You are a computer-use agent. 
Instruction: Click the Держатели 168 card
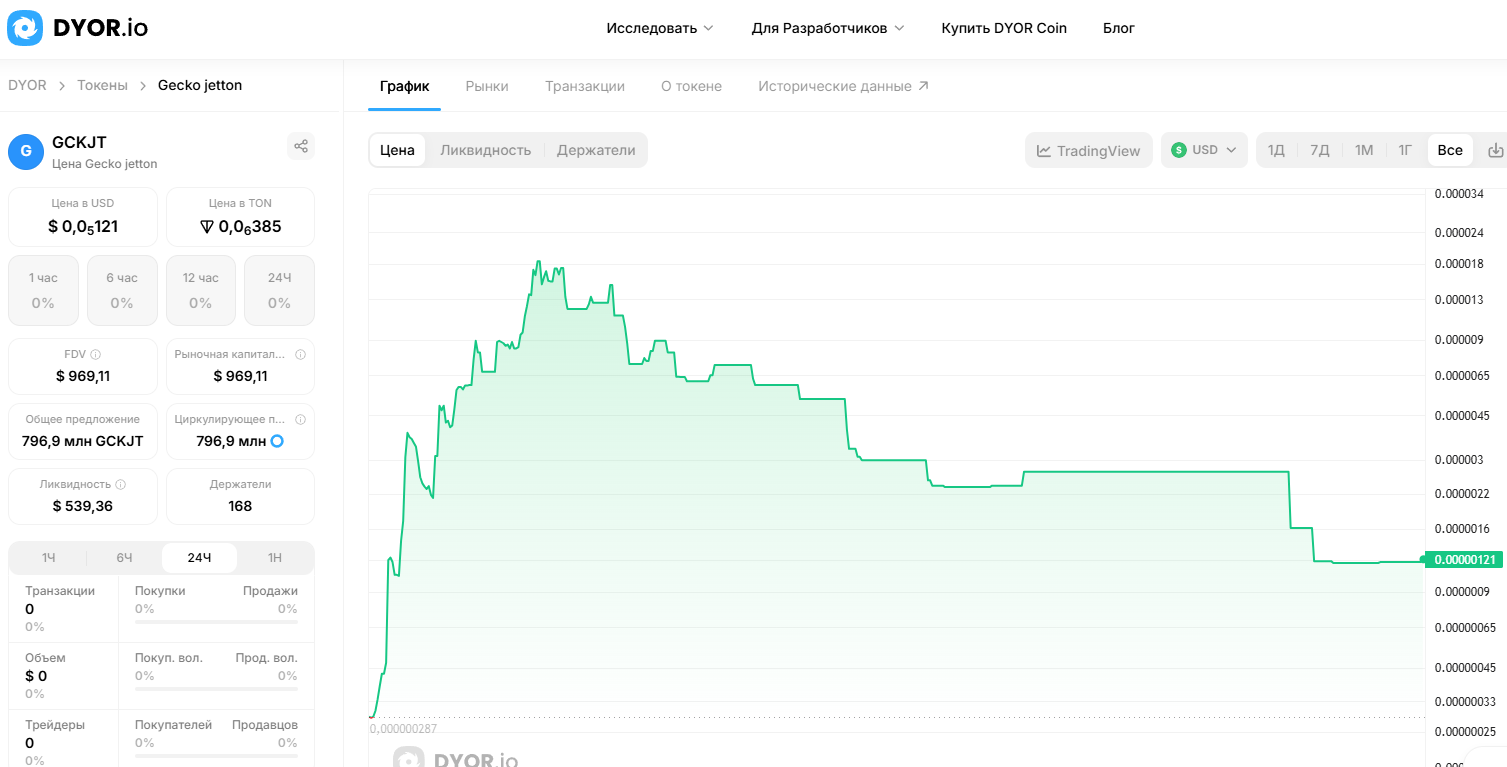[240, 496]
